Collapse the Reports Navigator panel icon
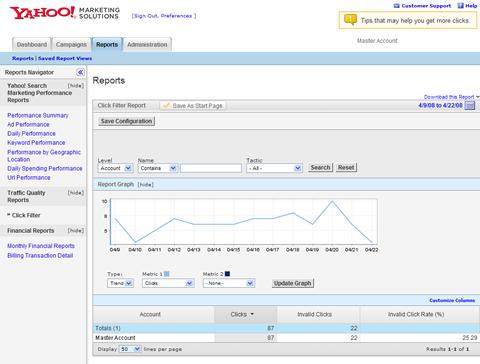This screenshot has width=480, height=364. [80, 72]
